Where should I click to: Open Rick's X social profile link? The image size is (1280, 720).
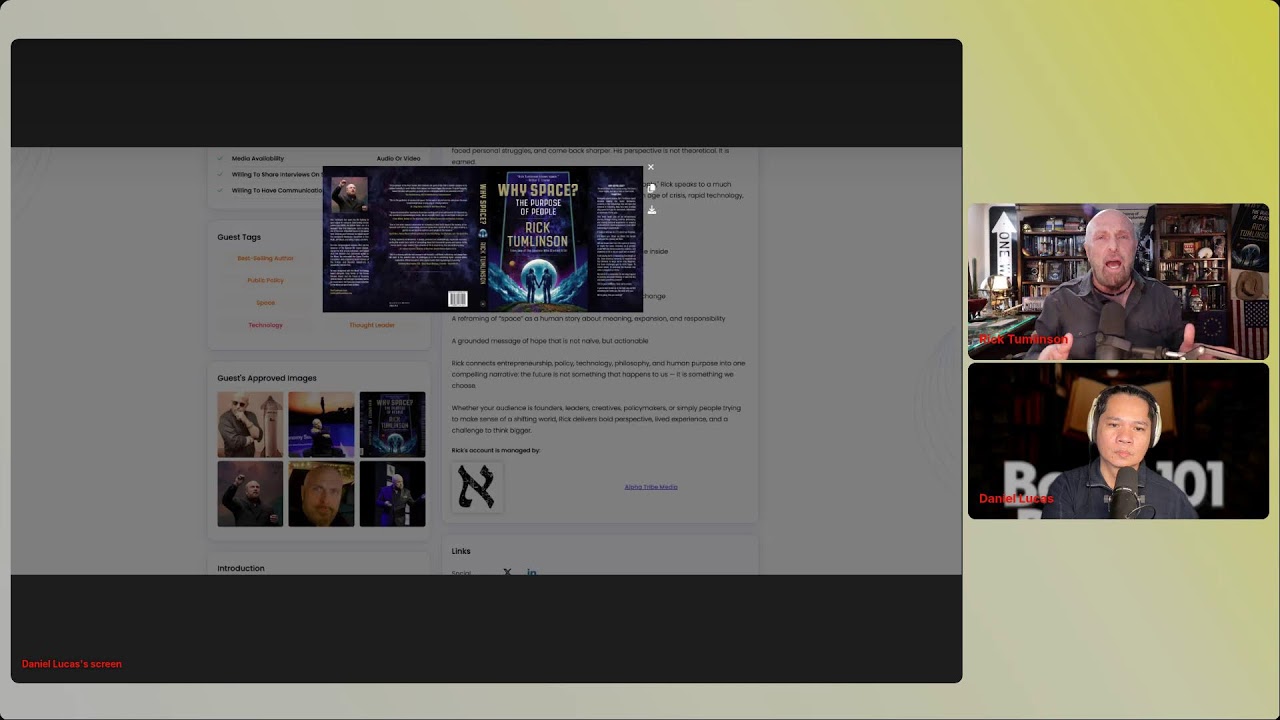507,571
